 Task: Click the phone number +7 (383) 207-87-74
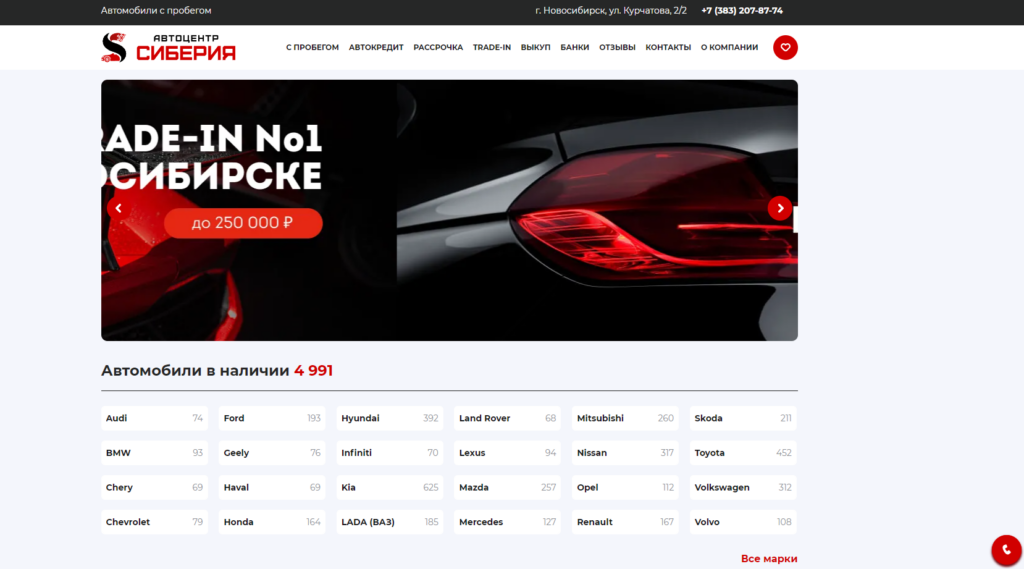[742, 10]
